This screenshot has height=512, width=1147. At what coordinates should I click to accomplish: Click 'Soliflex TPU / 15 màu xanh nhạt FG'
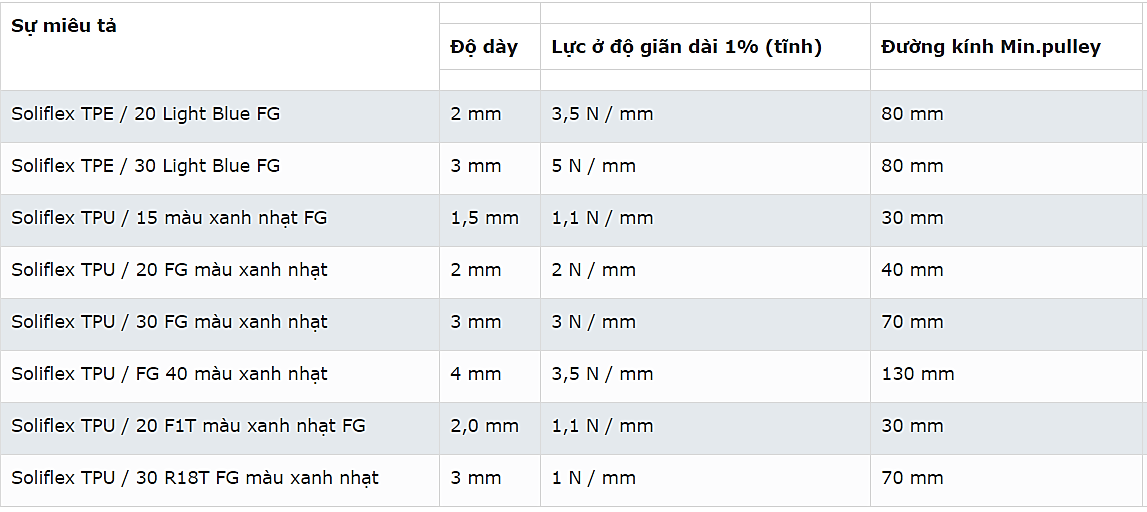[x=169, y=218]
